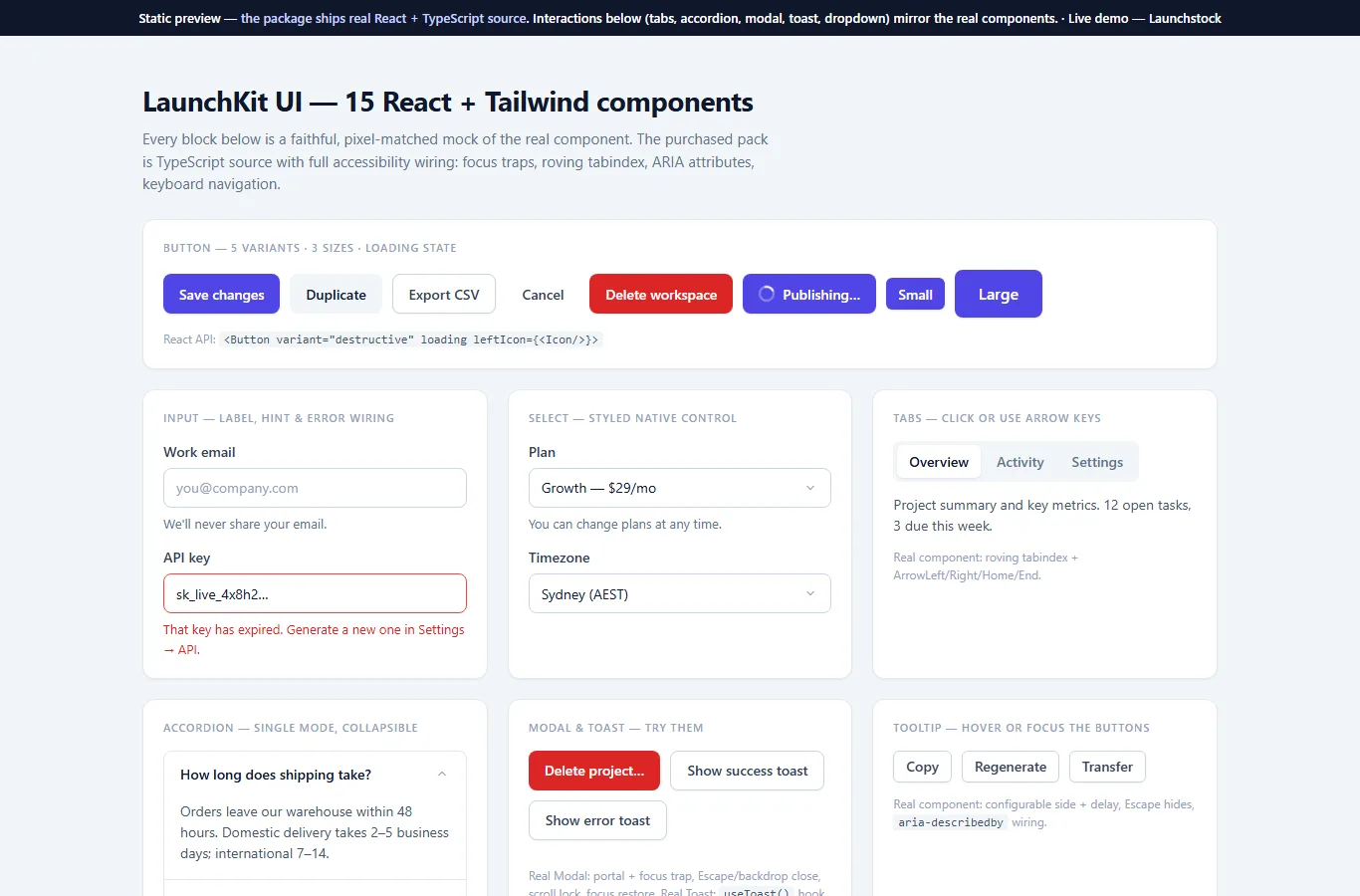Click the Publishing... loading button
The width and height of the screenshot is (1360, 896).
tap(809, 295)
